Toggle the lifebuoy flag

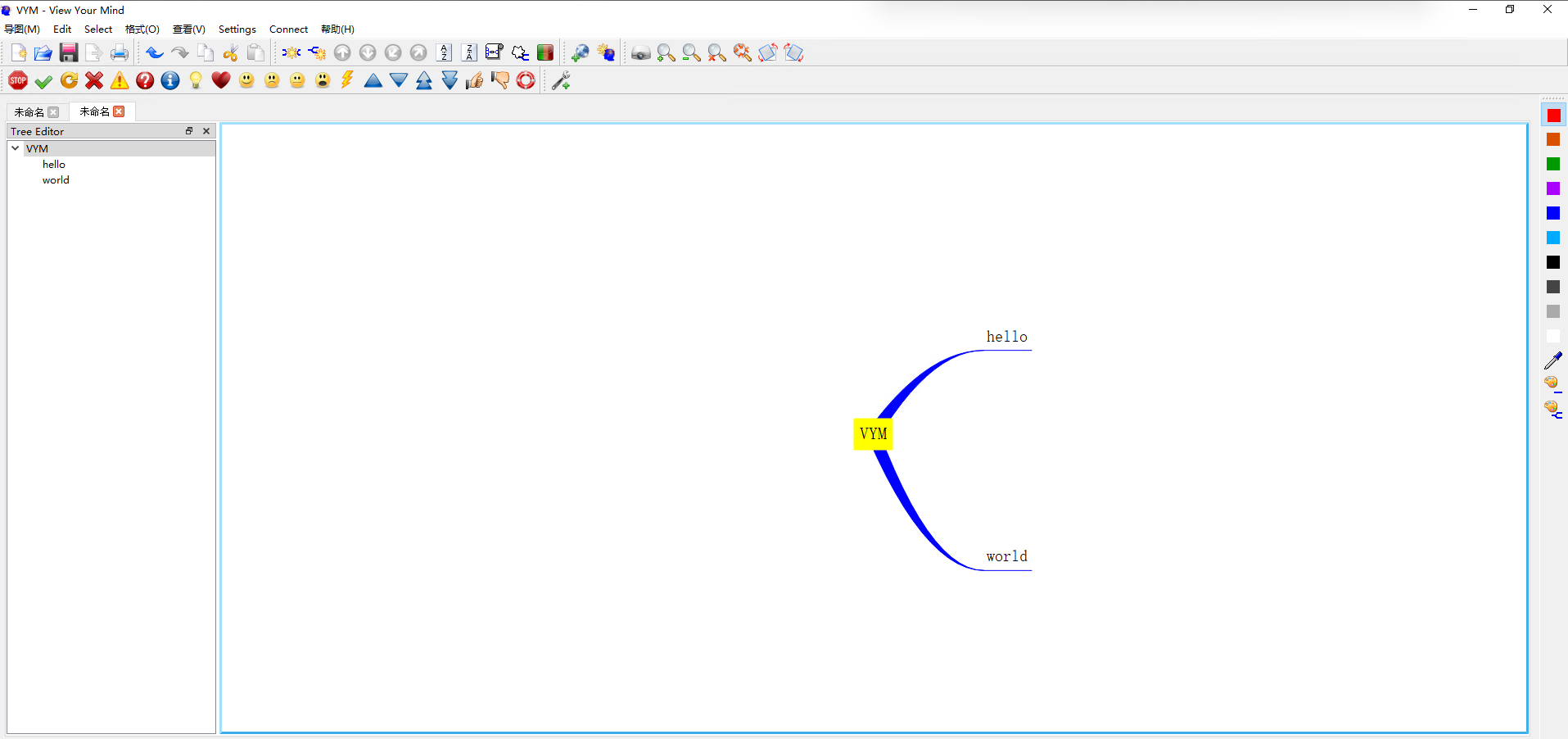[x=526, y=80]
